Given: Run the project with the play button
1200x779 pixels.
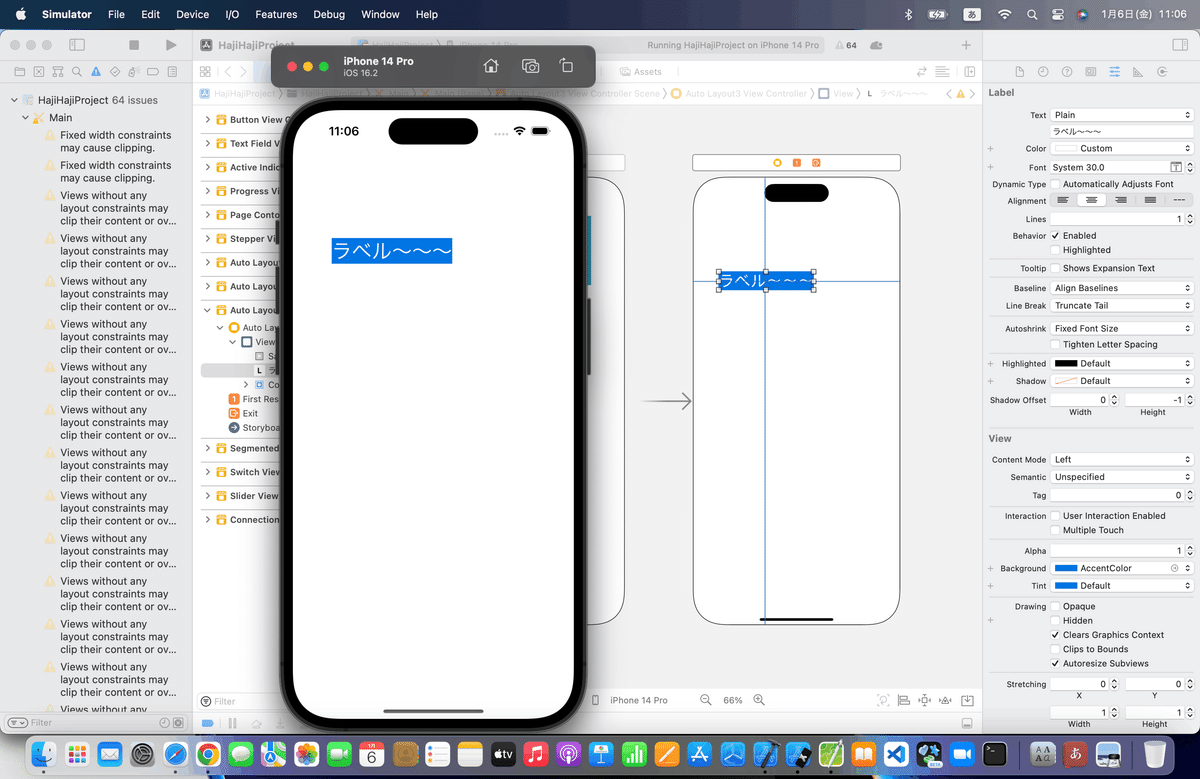Looking at the screenshot, I should tap(171, 45).
